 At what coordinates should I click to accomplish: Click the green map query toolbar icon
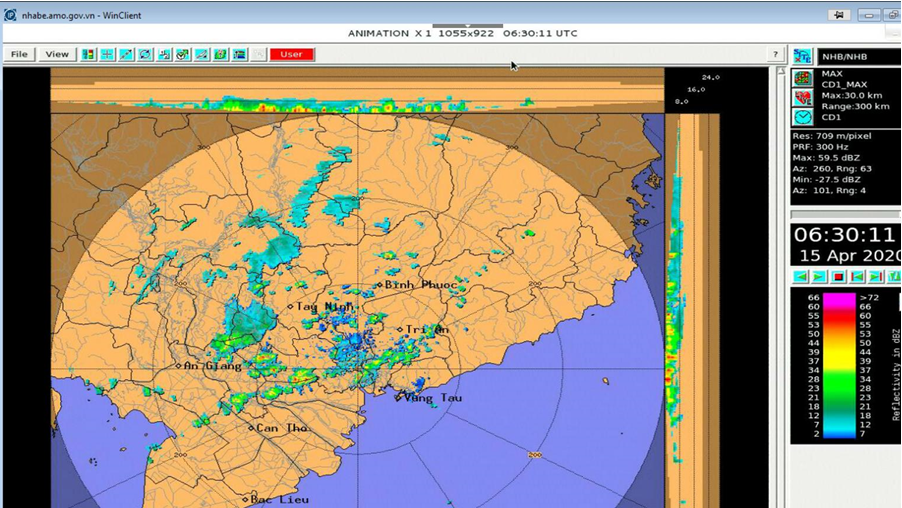click(x=221, y=54)
